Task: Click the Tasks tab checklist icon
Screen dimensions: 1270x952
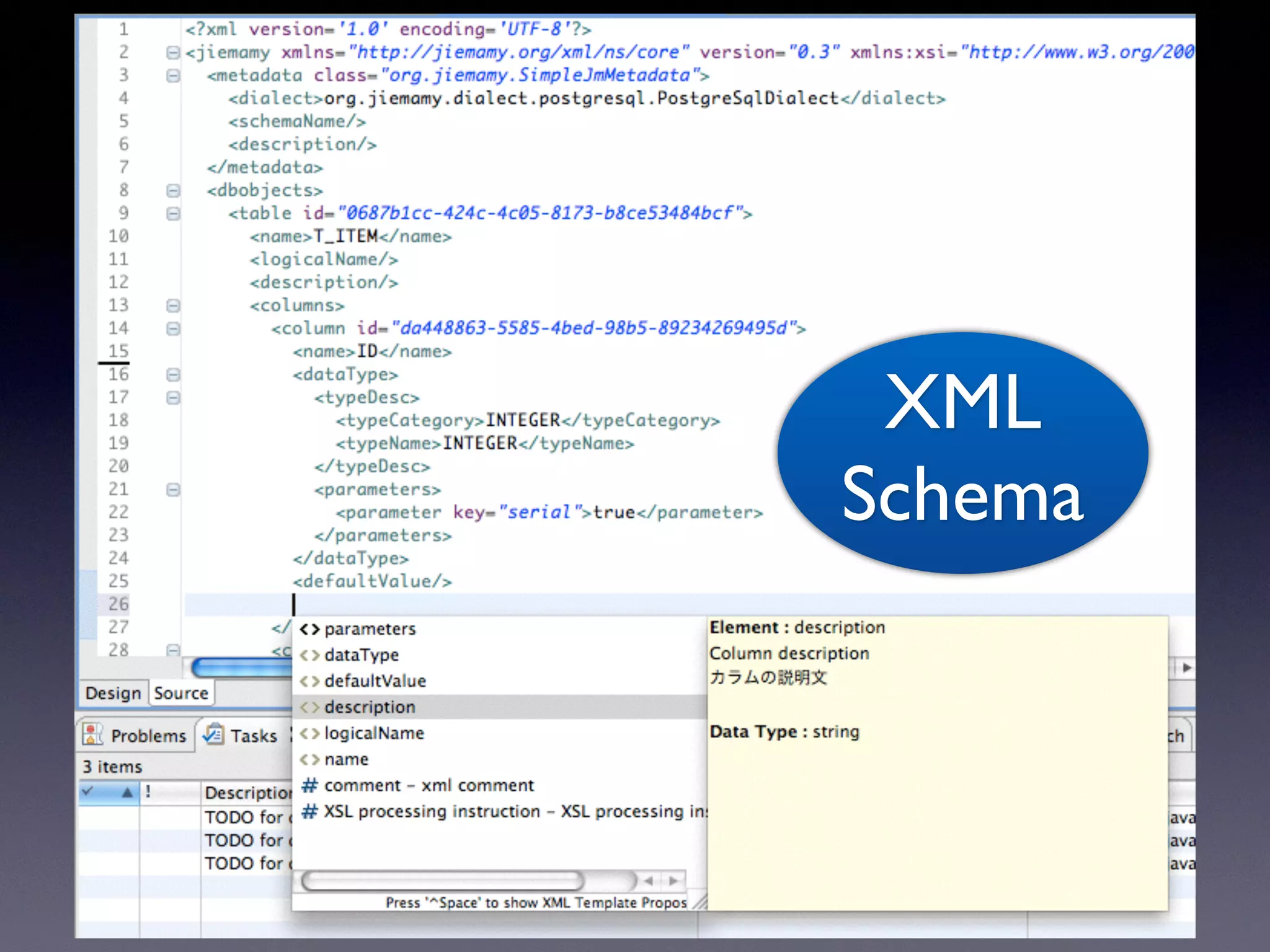Action: pos(214,734)
